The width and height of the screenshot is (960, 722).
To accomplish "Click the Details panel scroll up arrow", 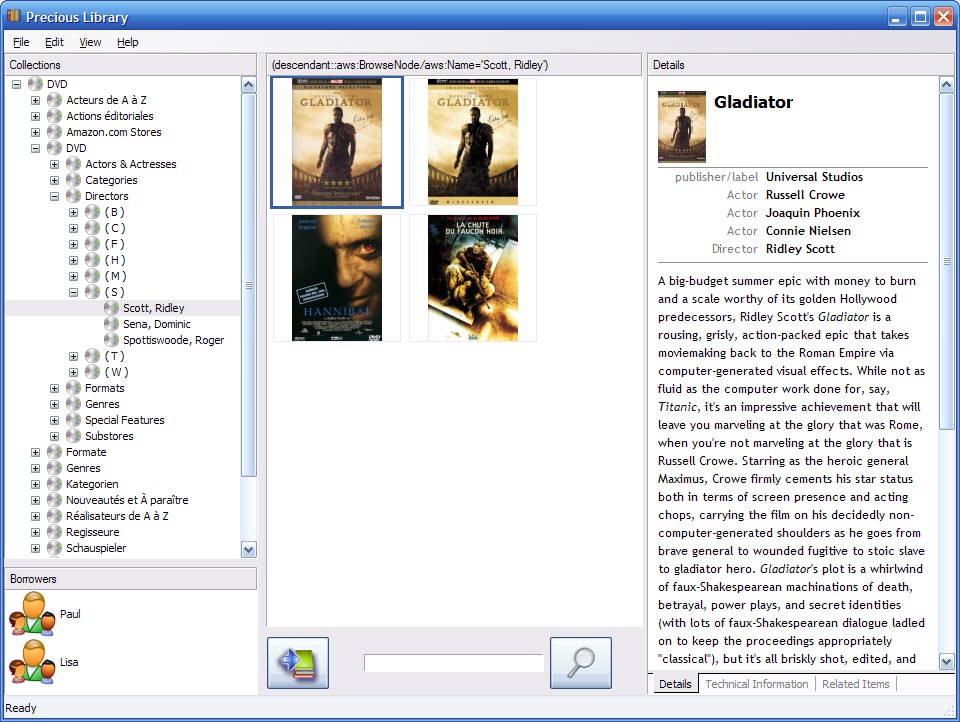I will (x=947, y=85).
